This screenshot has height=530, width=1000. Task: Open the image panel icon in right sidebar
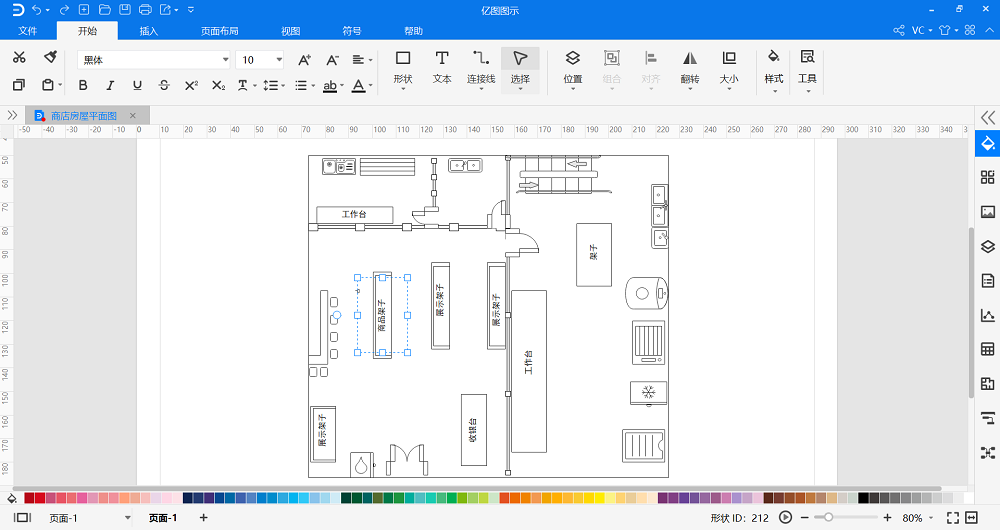point(988,212)
